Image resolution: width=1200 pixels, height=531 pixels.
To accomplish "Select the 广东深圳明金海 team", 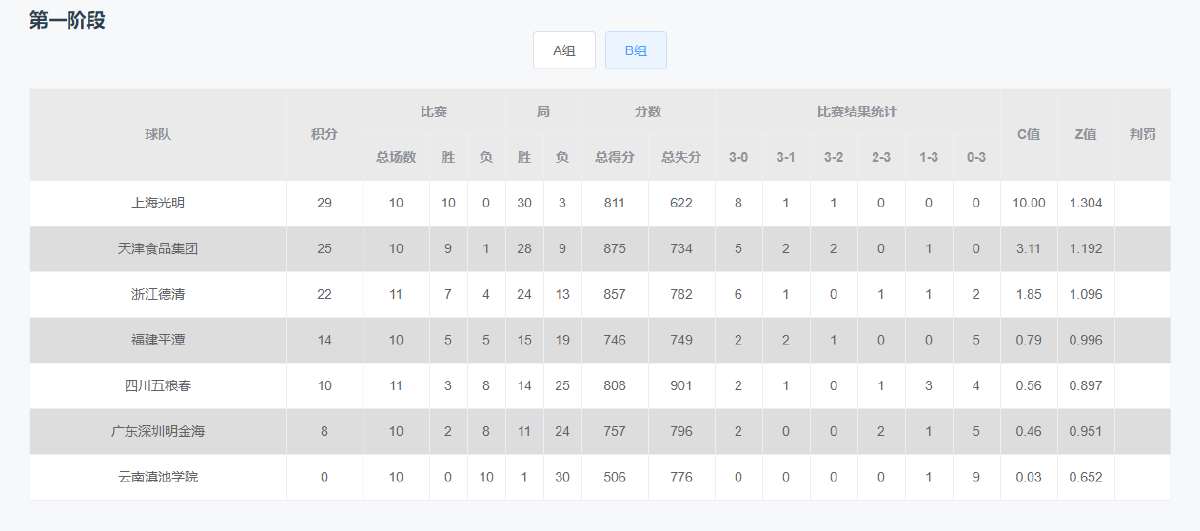I will (158, 432).
